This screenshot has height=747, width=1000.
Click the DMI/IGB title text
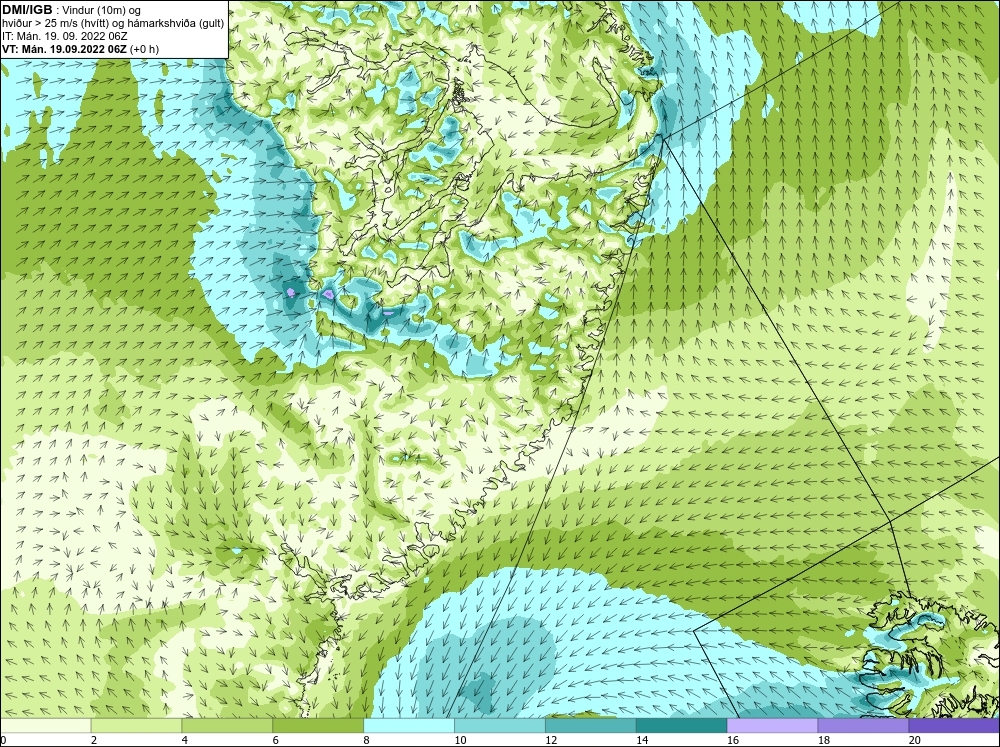tap(27, 10)
